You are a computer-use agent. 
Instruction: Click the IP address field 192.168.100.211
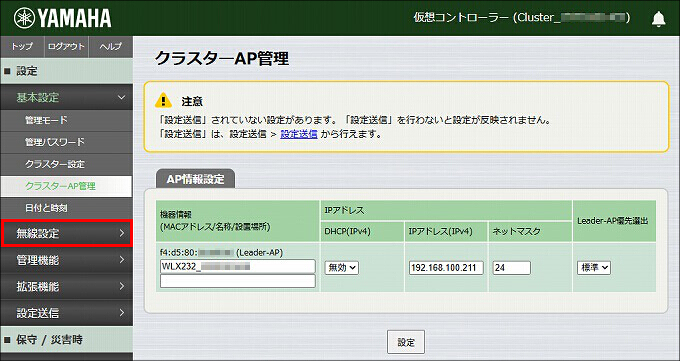click(x=446, y=268)
